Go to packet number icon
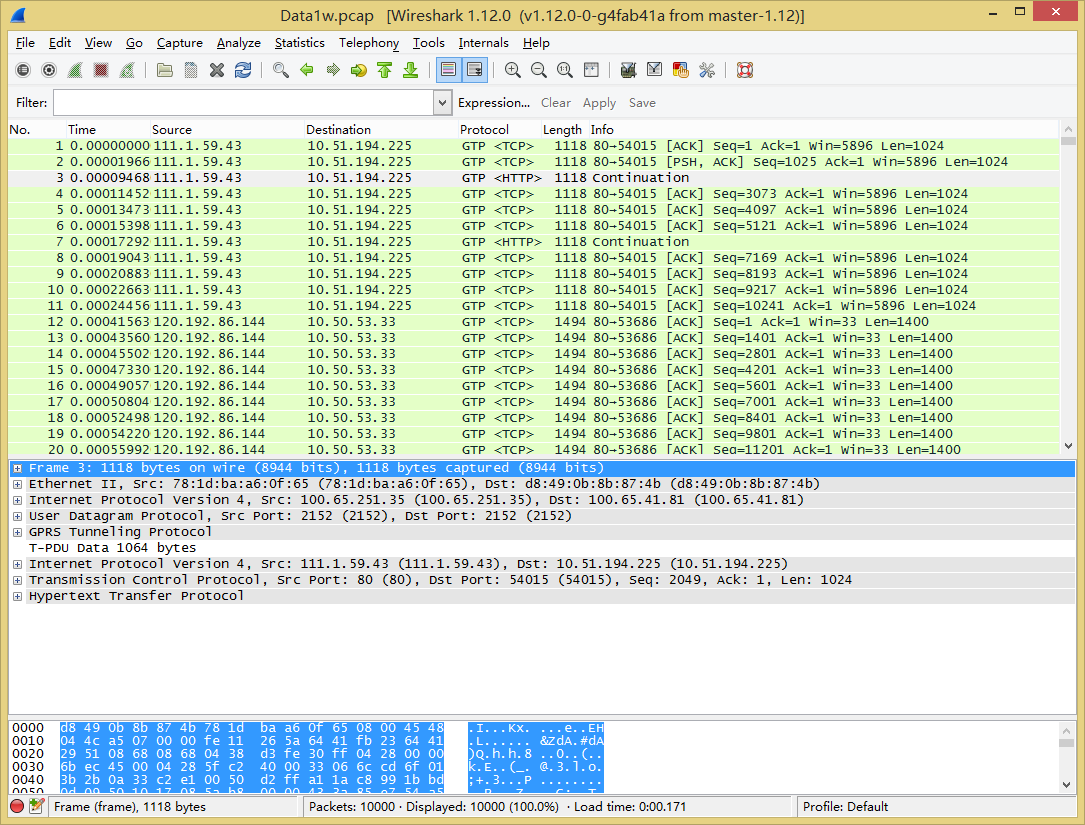This screenshot has width=1085, height=825. pyautogui.click(x=358, y=70)
